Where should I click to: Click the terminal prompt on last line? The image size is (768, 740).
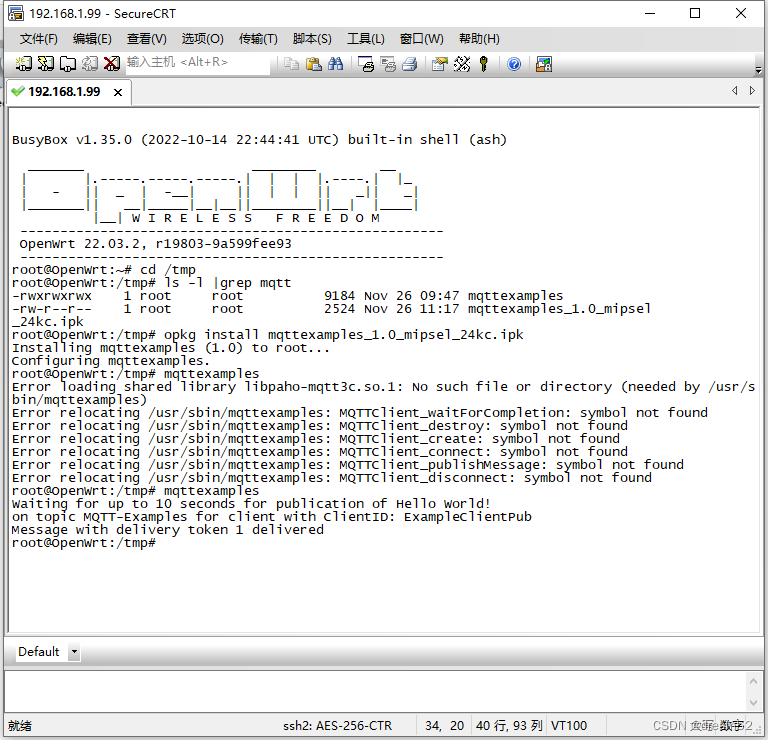pyautogui.click(x=84, y=543)
